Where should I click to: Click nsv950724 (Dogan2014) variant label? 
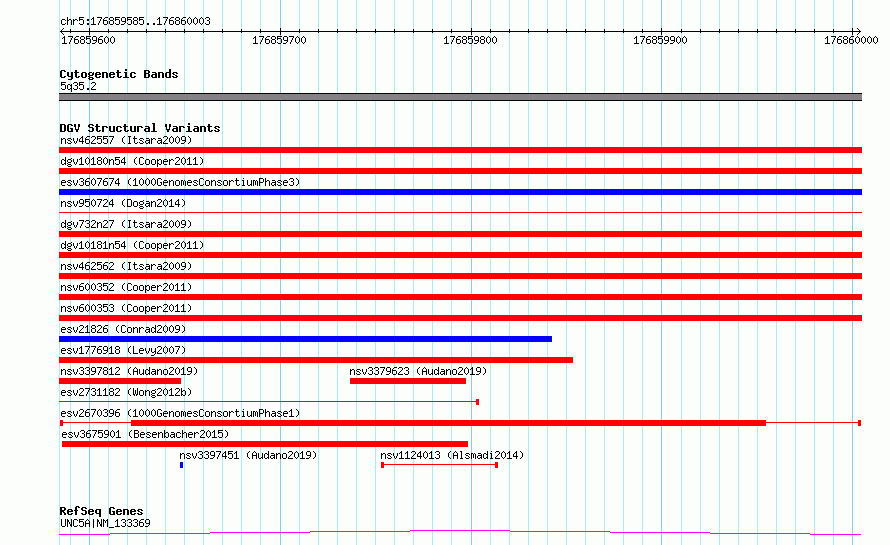(x=123, y=203)
